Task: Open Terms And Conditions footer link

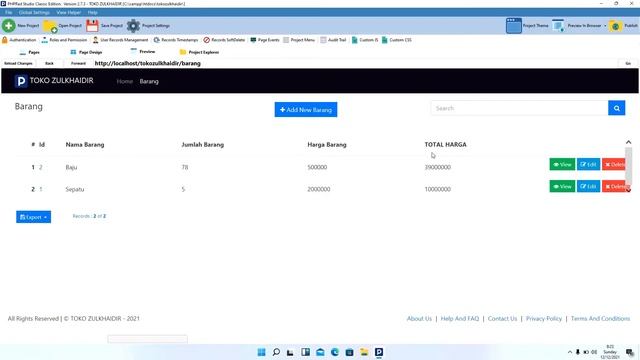Action: [x=600, y=318]
